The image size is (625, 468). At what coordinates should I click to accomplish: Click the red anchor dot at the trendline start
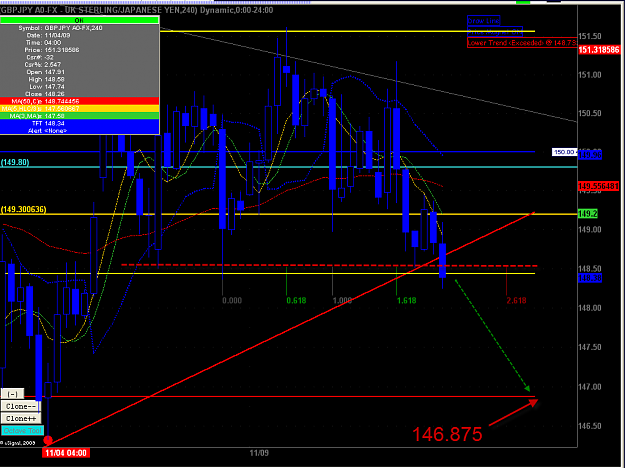48,440
